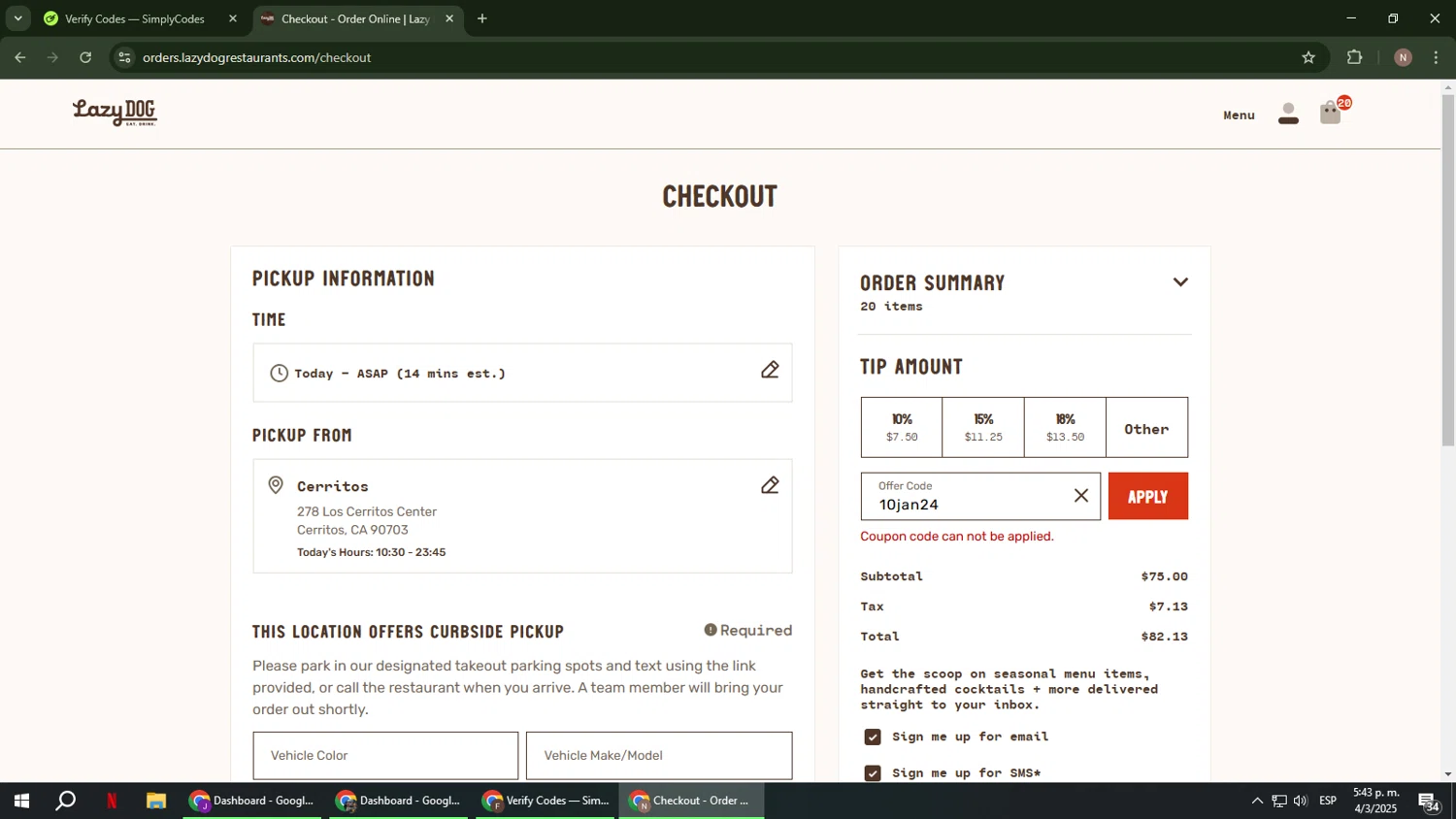Image resolution: width=1456 pixels, height=819 pixels.
Task: Open the shopping bag cart with 20 items
Action: (1332, 113)
